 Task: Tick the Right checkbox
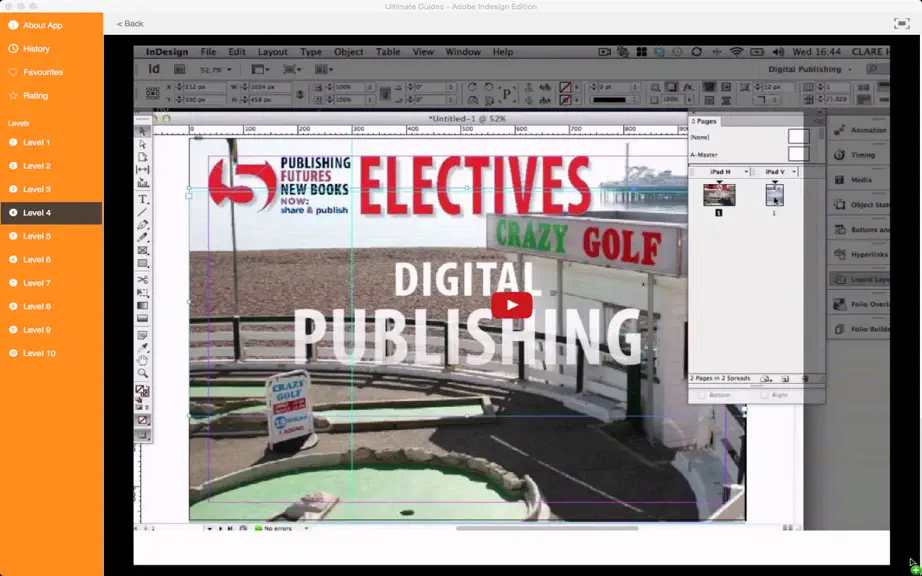click(x=764, y=396)
